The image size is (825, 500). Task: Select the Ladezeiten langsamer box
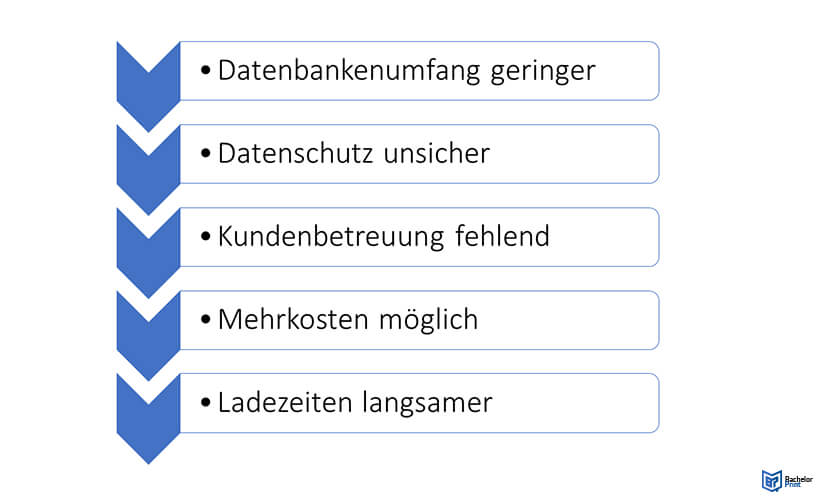419,403
